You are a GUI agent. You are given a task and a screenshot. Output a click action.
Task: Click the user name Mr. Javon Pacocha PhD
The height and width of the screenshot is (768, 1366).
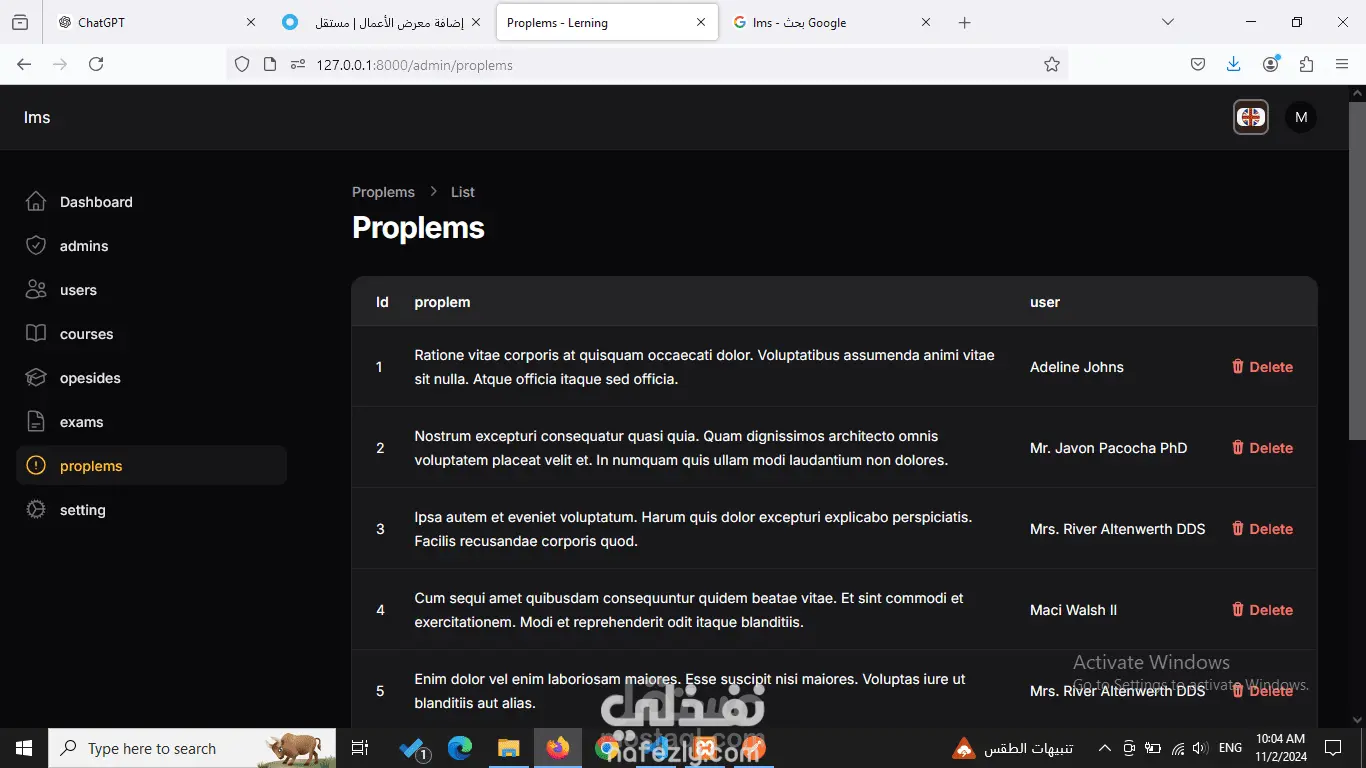(x=1109, y=448)
